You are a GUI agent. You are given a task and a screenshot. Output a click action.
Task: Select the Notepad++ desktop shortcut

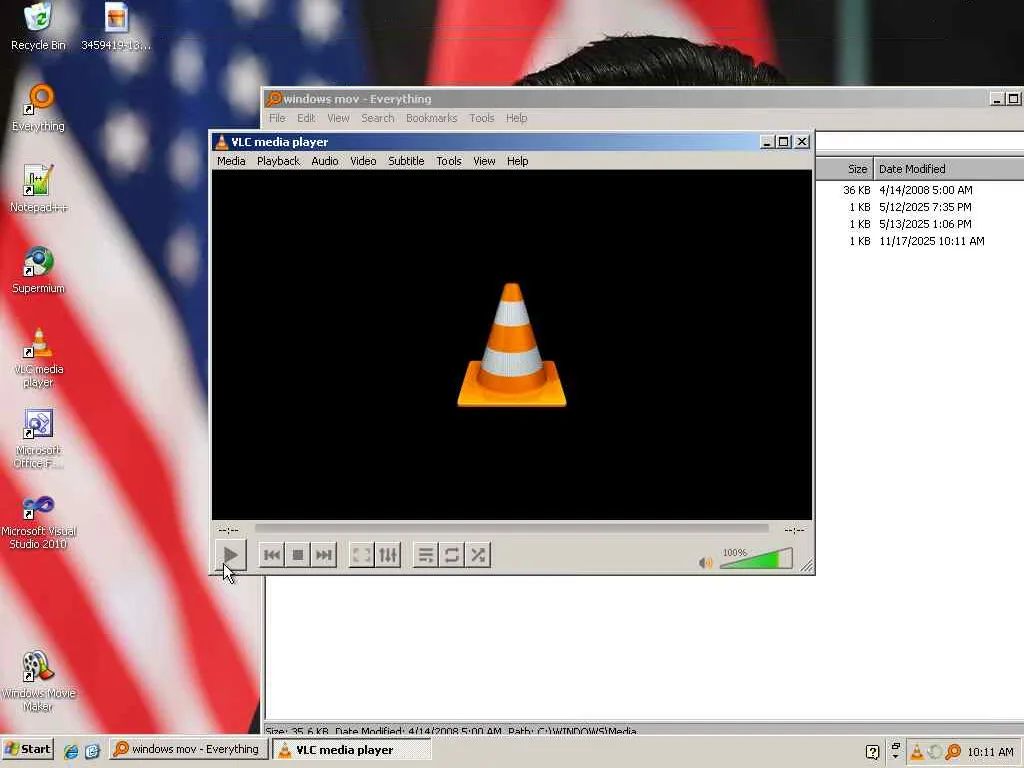click(39, 189)
